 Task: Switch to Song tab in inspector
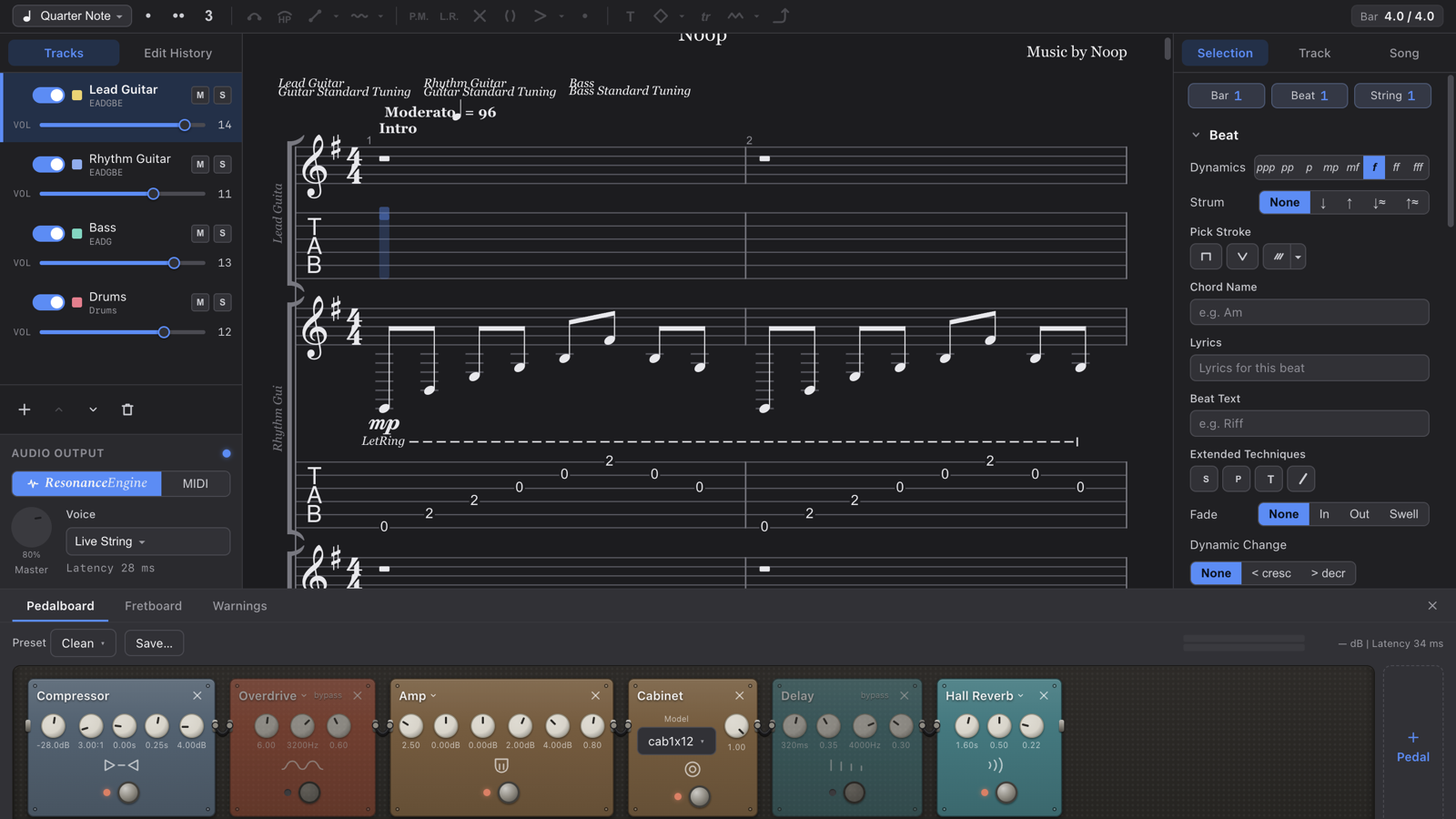(x=1404, y=53)
